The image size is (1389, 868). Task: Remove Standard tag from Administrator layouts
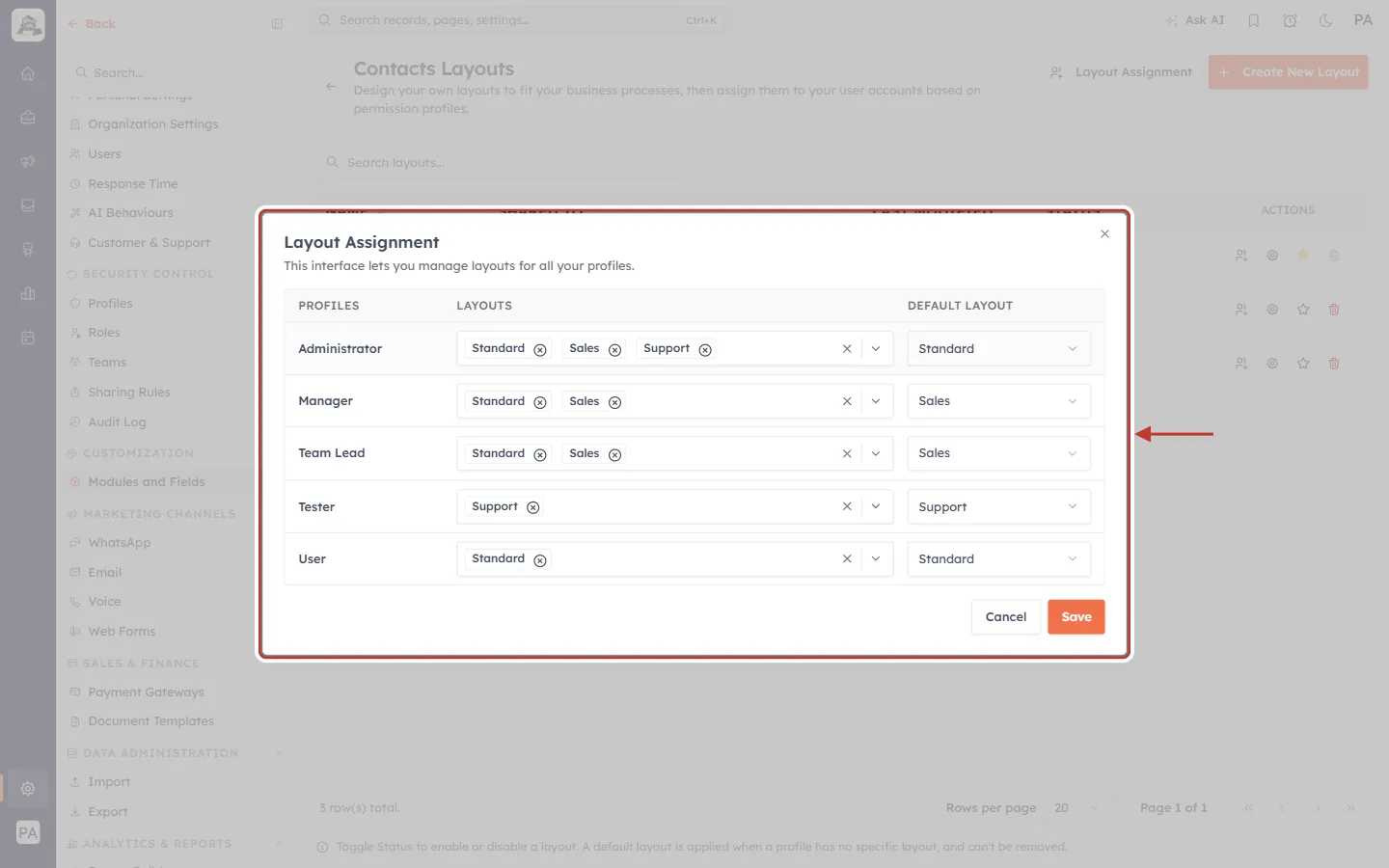[x=540, y=350]
